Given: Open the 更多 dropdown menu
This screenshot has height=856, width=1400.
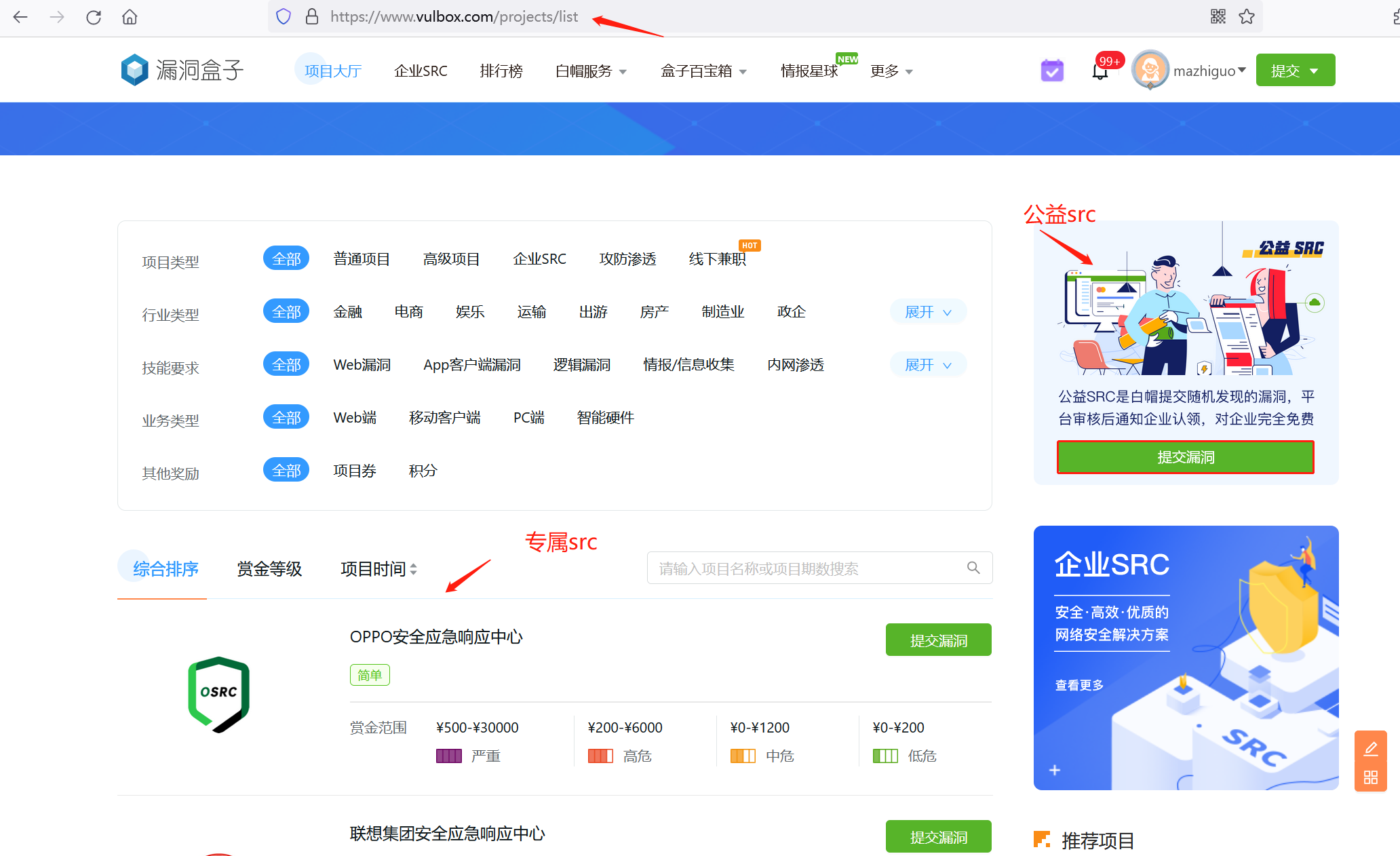Looking at the screenshot, I should click(x=891, y=71).
